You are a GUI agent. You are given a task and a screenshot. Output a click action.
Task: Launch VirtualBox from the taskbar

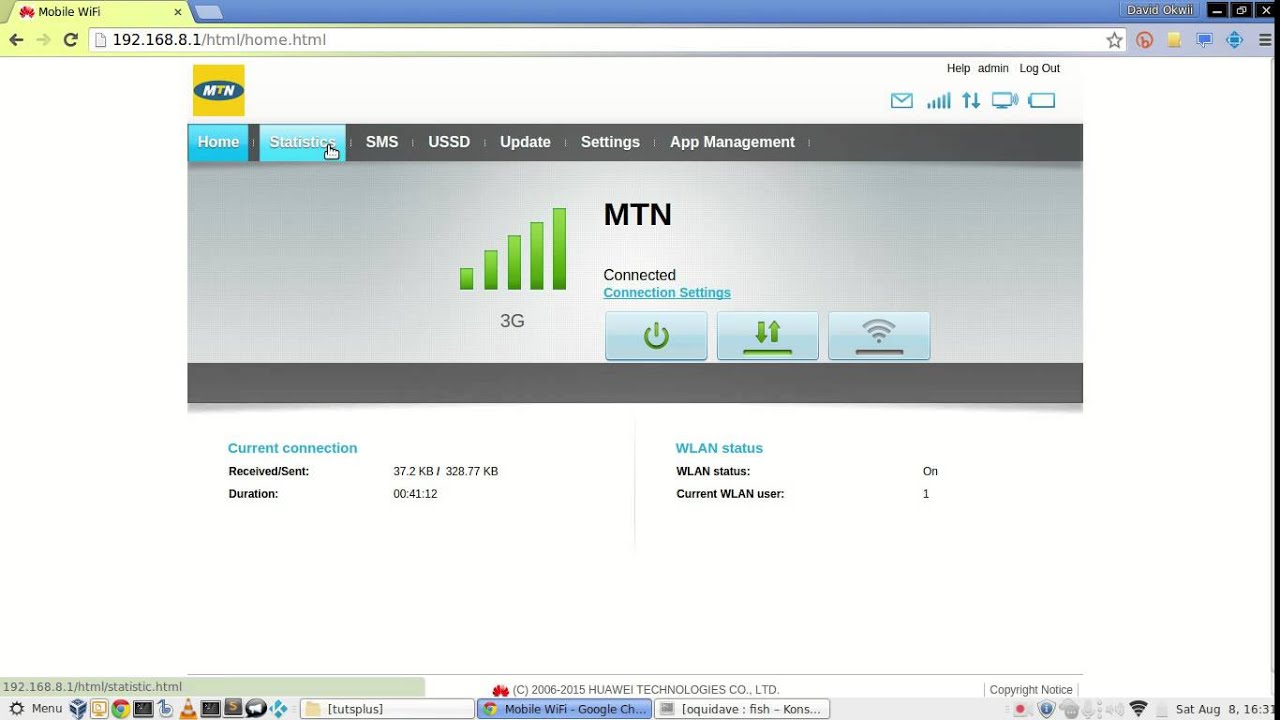78,709
